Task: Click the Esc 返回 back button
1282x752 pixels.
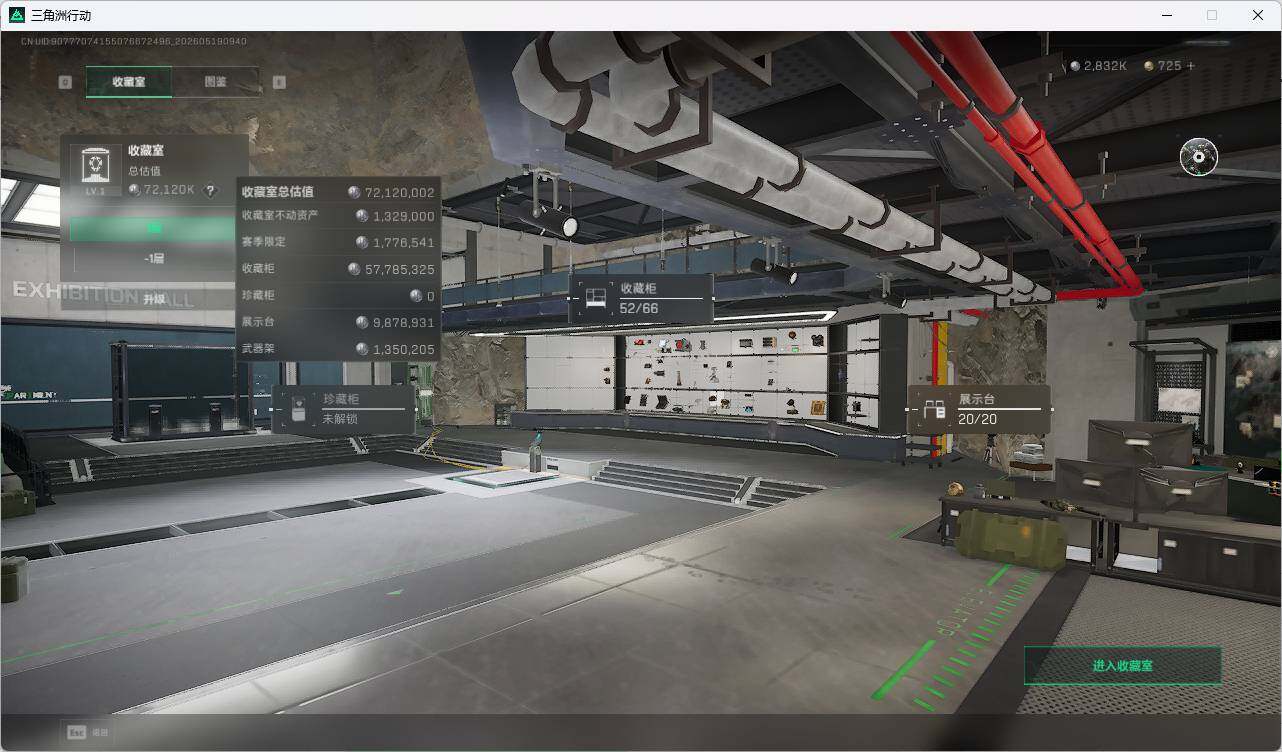Action: pos(88,732)
